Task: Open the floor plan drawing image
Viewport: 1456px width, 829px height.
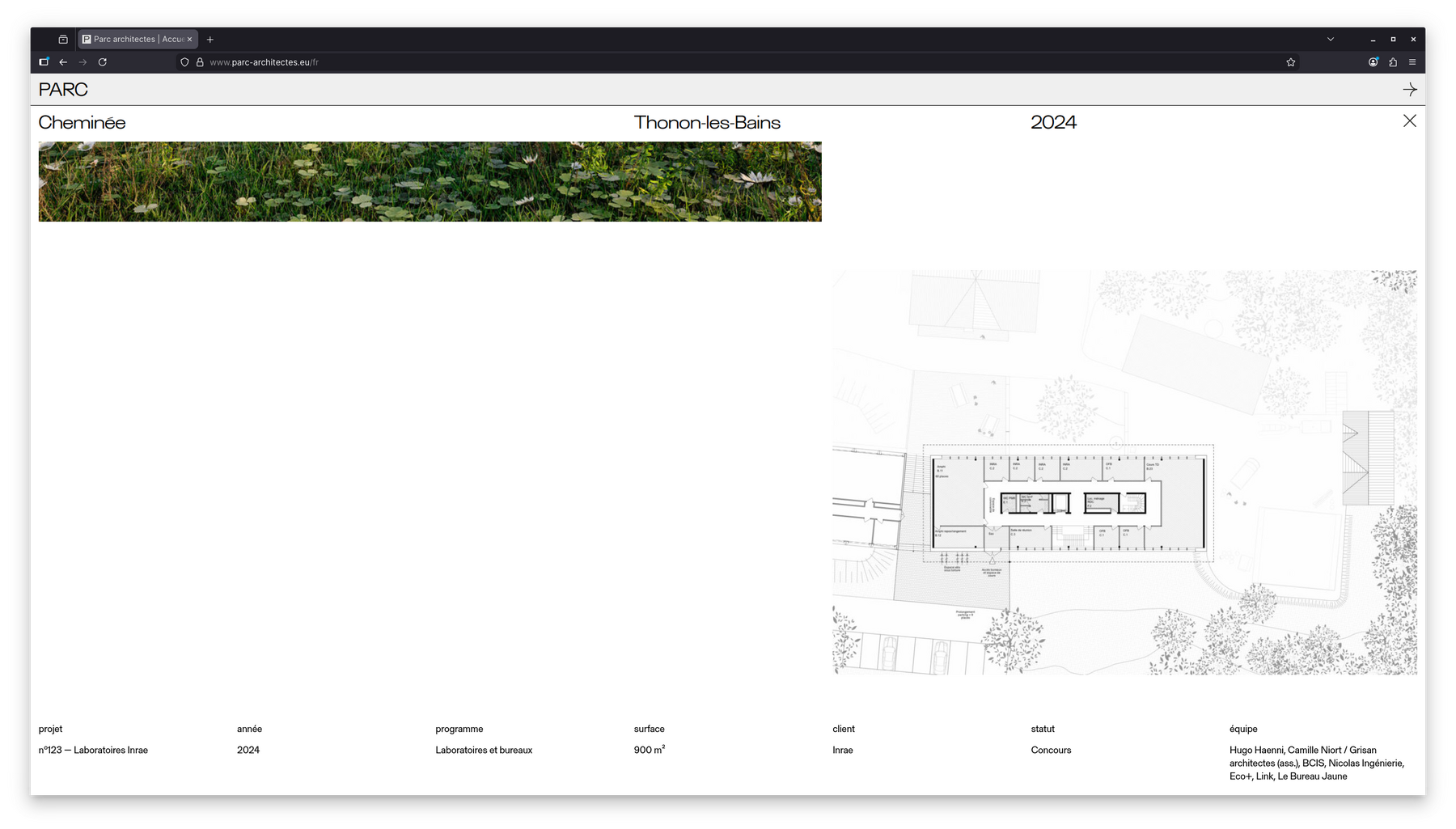Action: click(x=1124, y=472)
